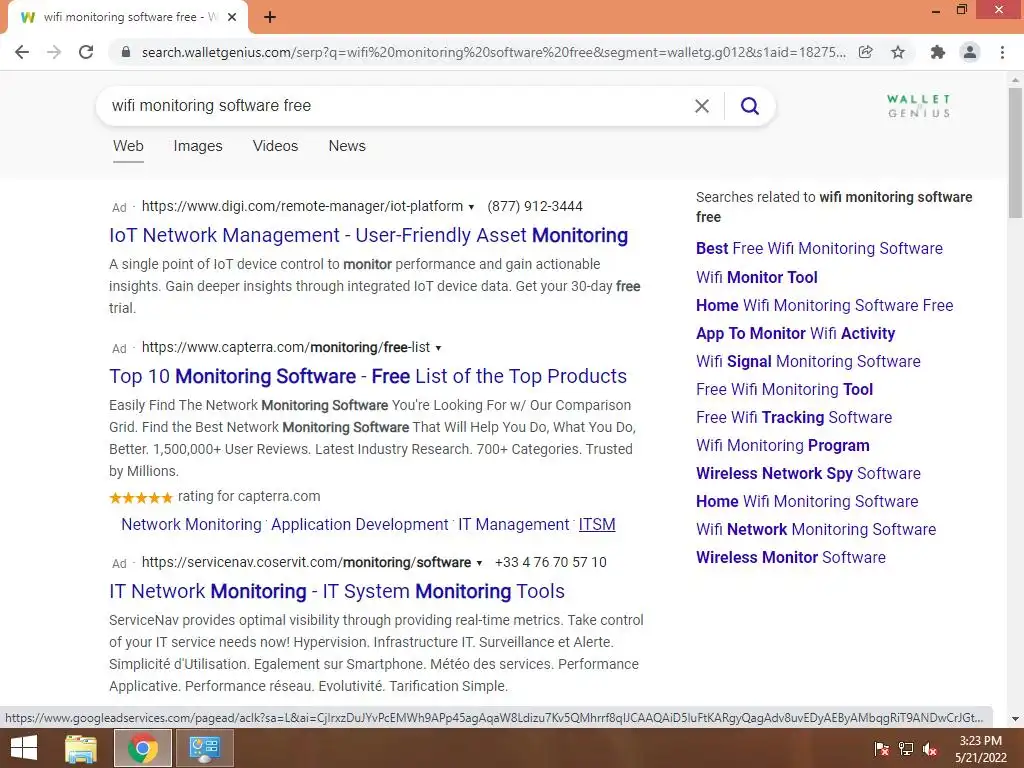This screenshot has height=768, width=1024.
Task: Click the share page icon in address bar
Action: point(865,52)
